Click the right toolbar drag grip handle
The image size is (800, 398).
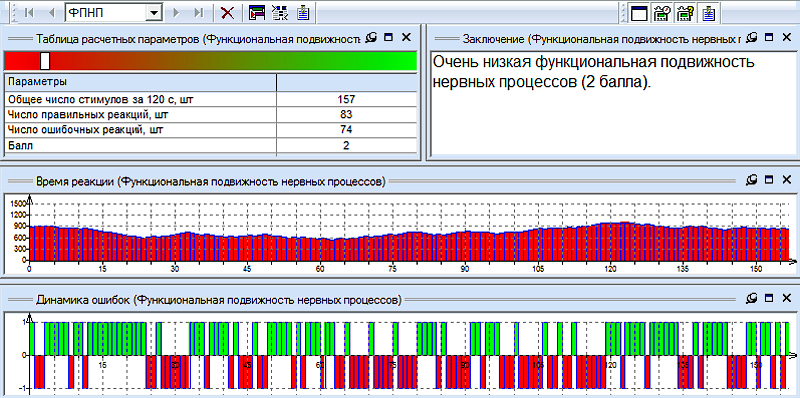pyautogui.click(x=623, y=13)
